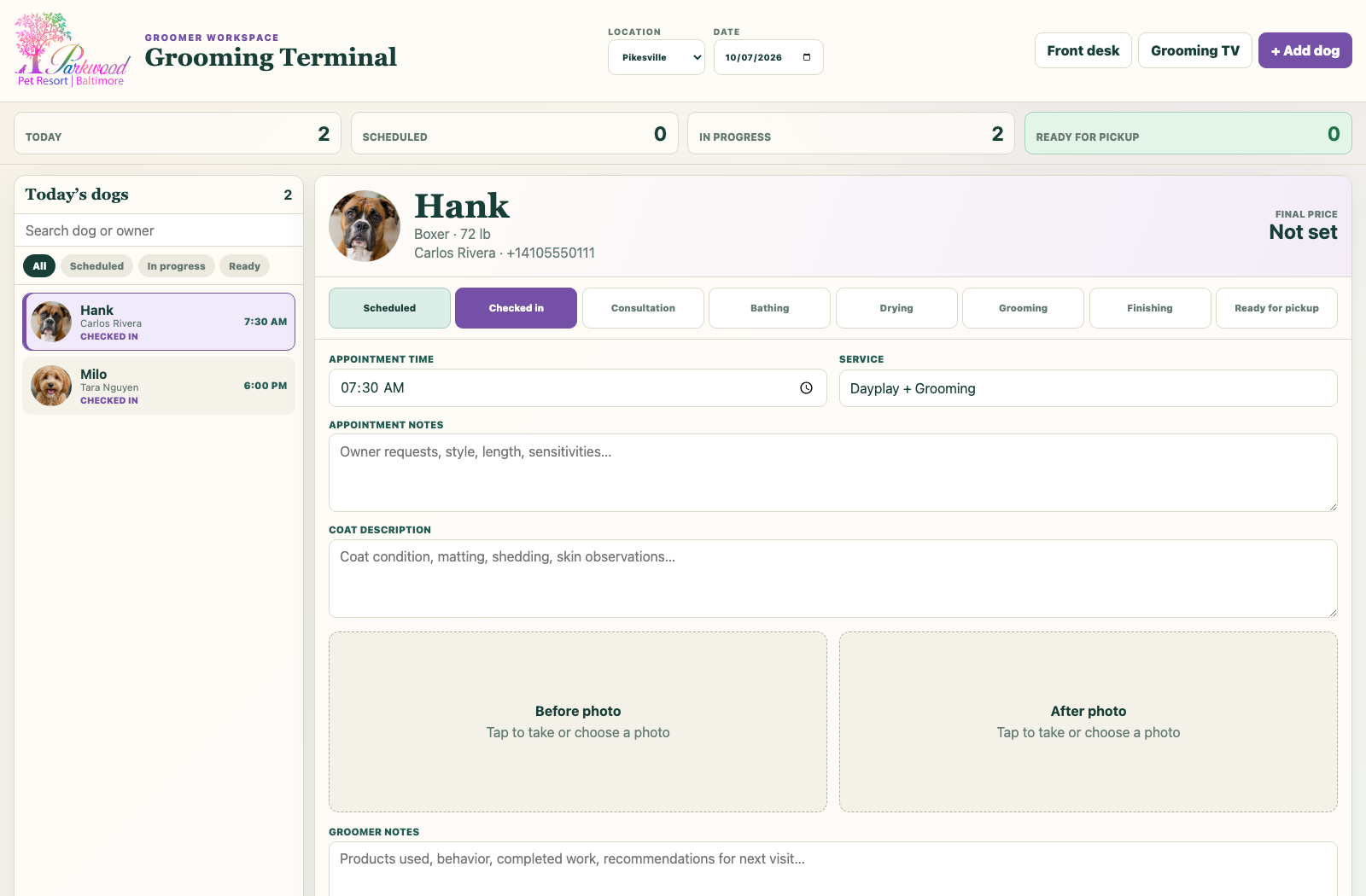Set Hank's stage to Checked in
Image resolution: width=1366 pixels, height=896 pixels.
516,308
